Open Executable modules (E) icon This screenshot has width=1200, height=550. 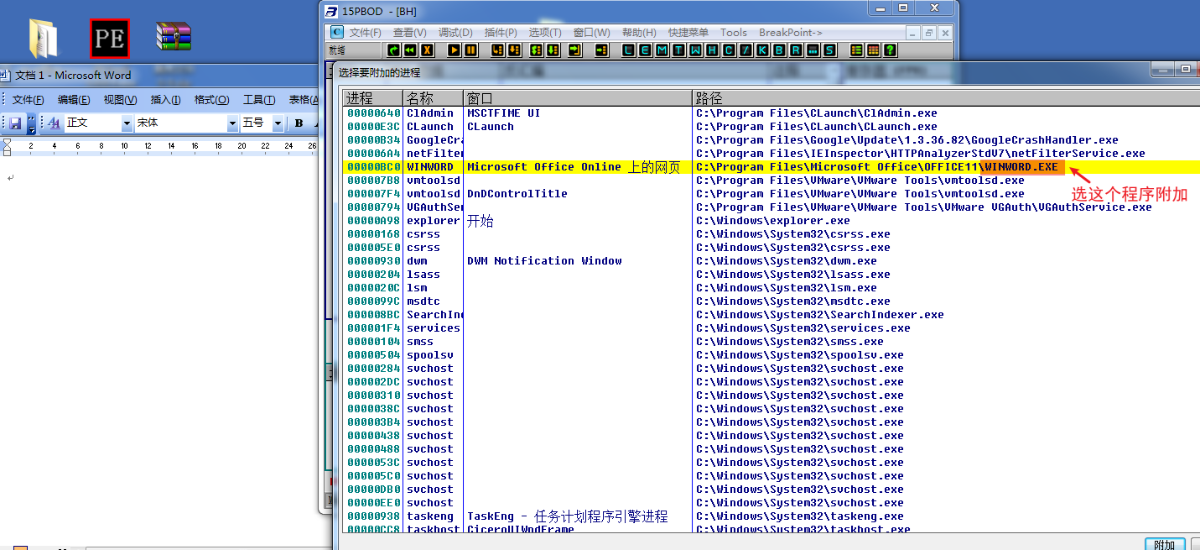[646, 50]
